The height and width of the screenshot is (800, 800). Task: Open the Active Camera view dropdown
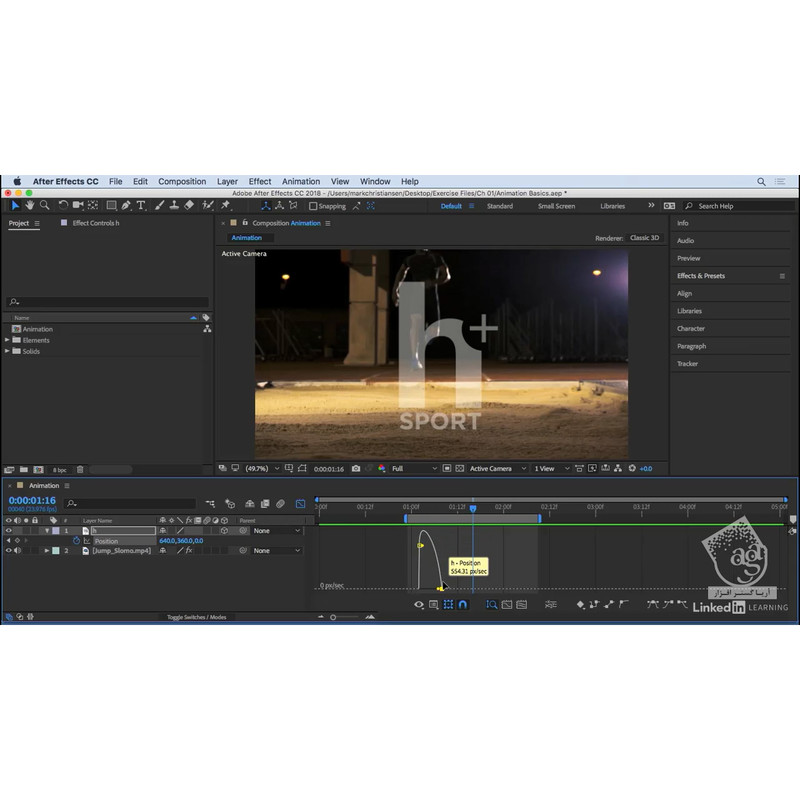(x=494, y=468)
